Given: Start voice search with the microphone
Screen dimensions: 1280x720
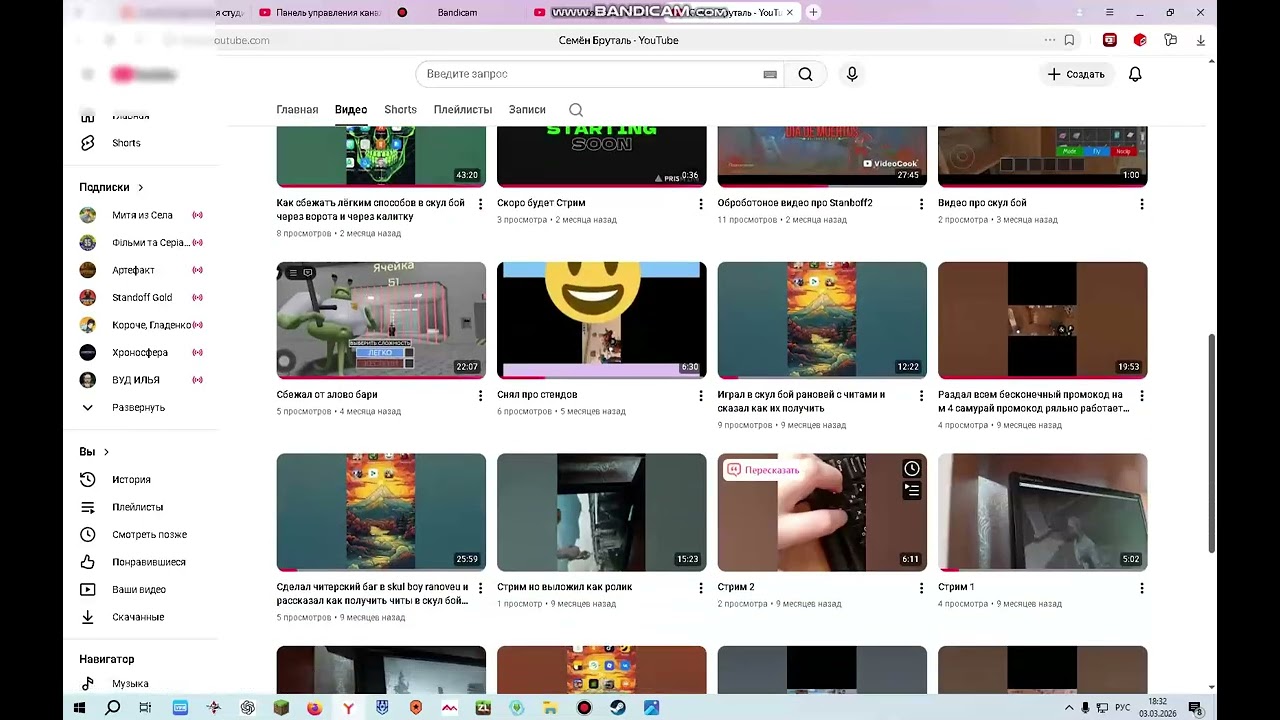Looking at the screenshot, I should coord(852,74).
